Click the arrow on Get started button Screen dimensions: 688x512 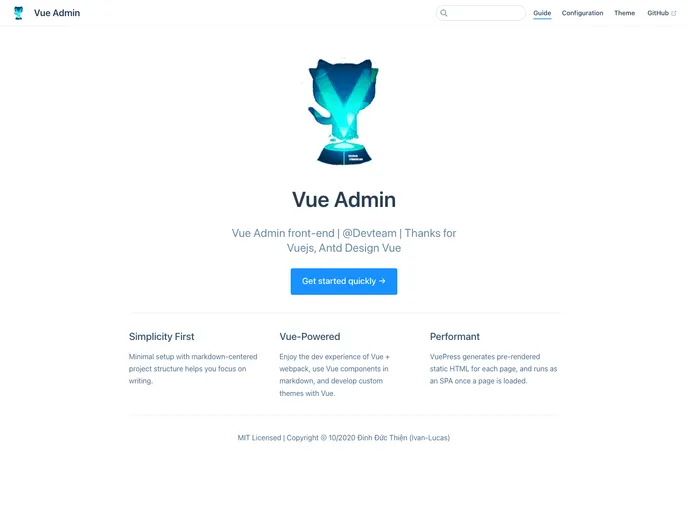pyautogui.click(x=382, y=281)
